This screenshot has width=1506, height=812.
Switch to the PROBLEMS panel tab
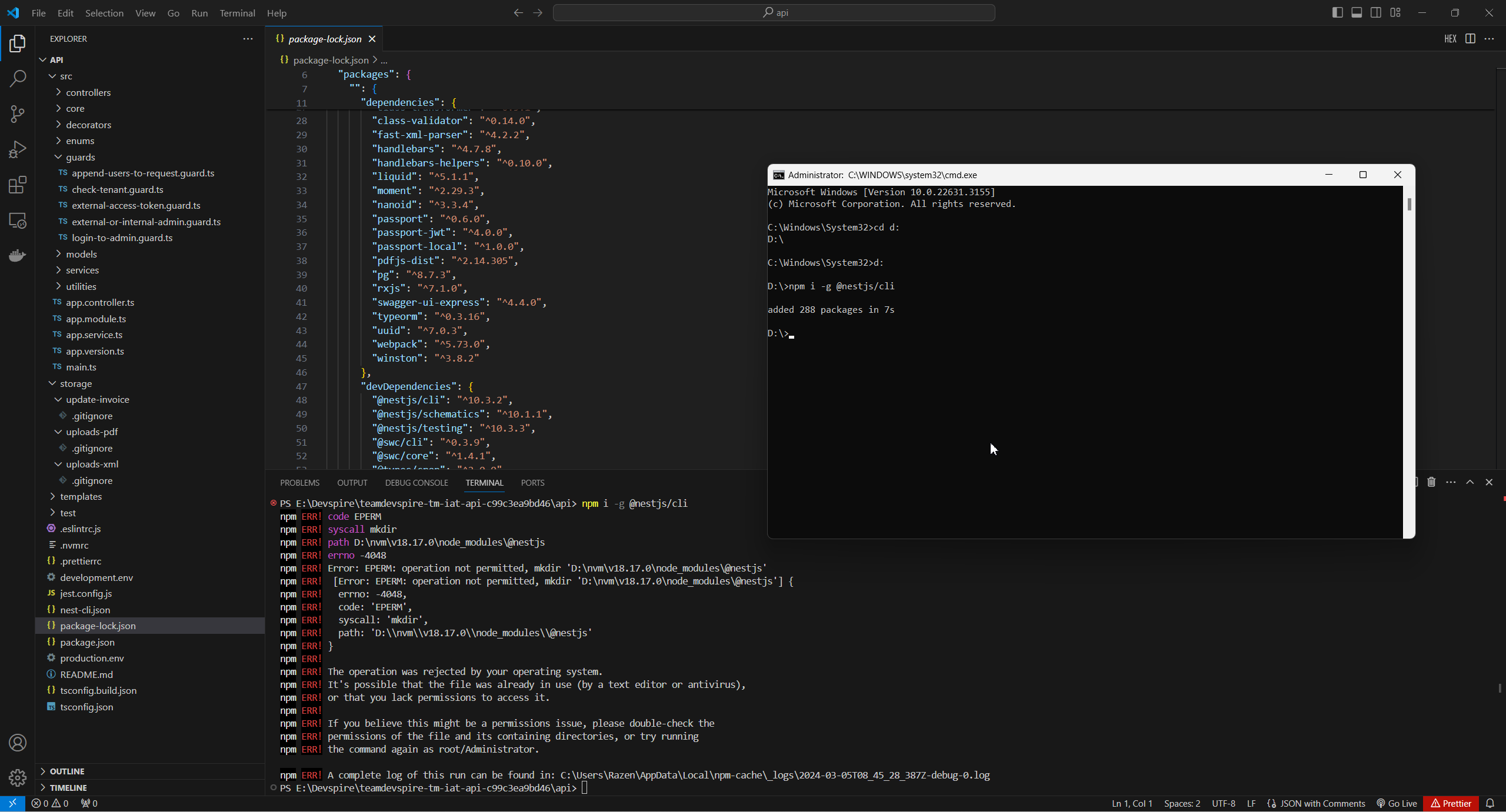(x=299, y=483)
